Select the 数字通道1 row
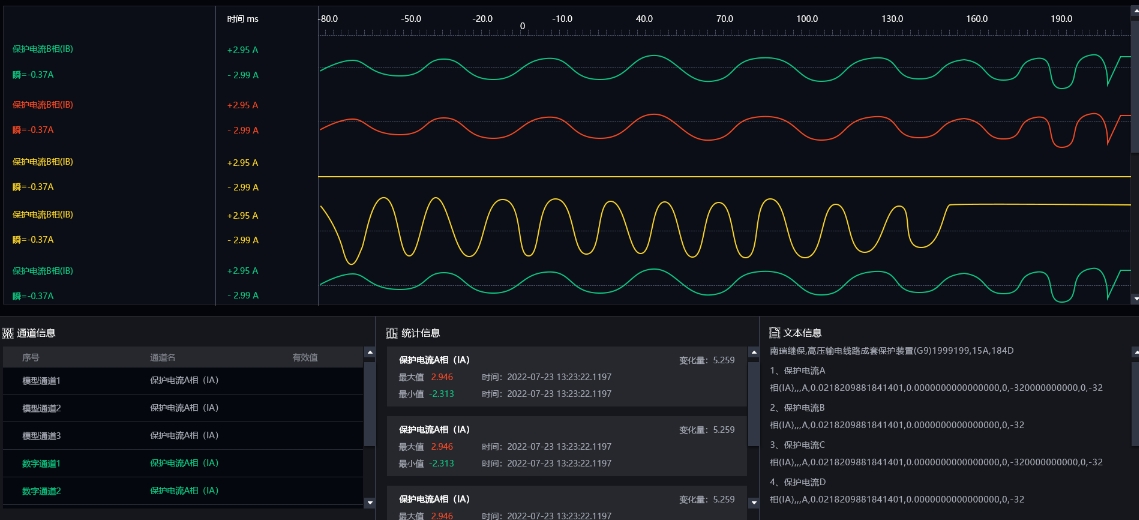Viewport: 1139px width, 520px height. (182, 463)
